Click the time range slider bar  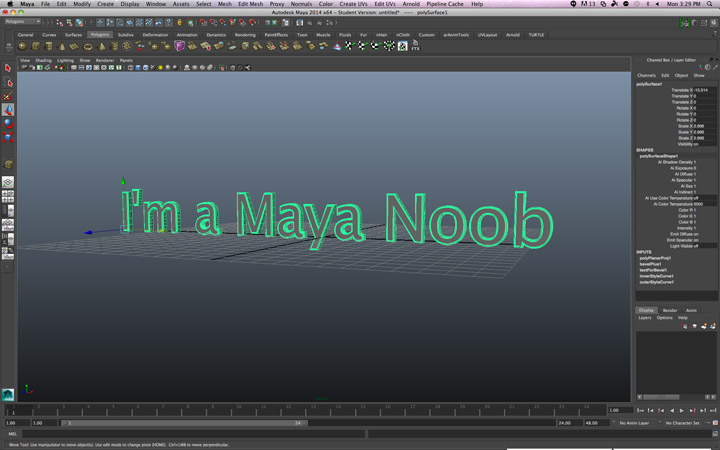[184, 423]
